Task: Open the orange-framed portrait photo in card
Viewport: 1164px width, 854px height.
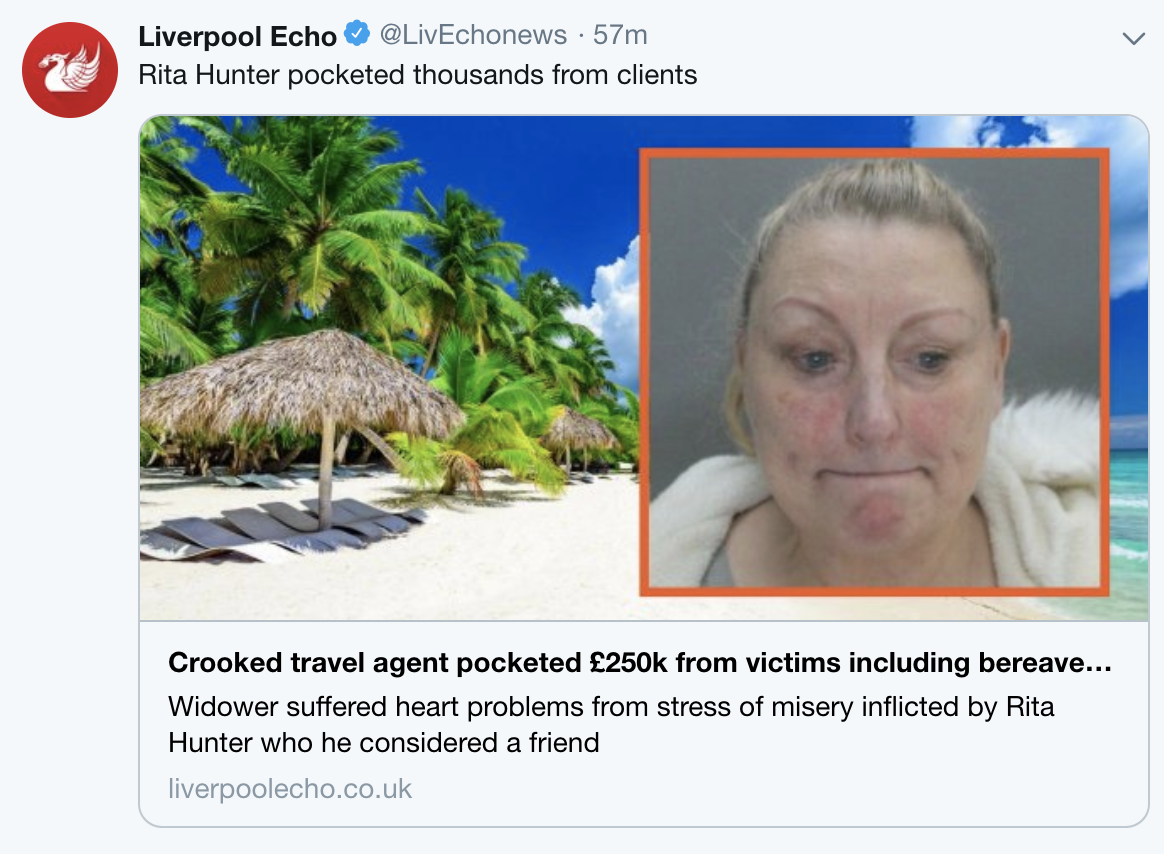Action: [x=874, y=372]
